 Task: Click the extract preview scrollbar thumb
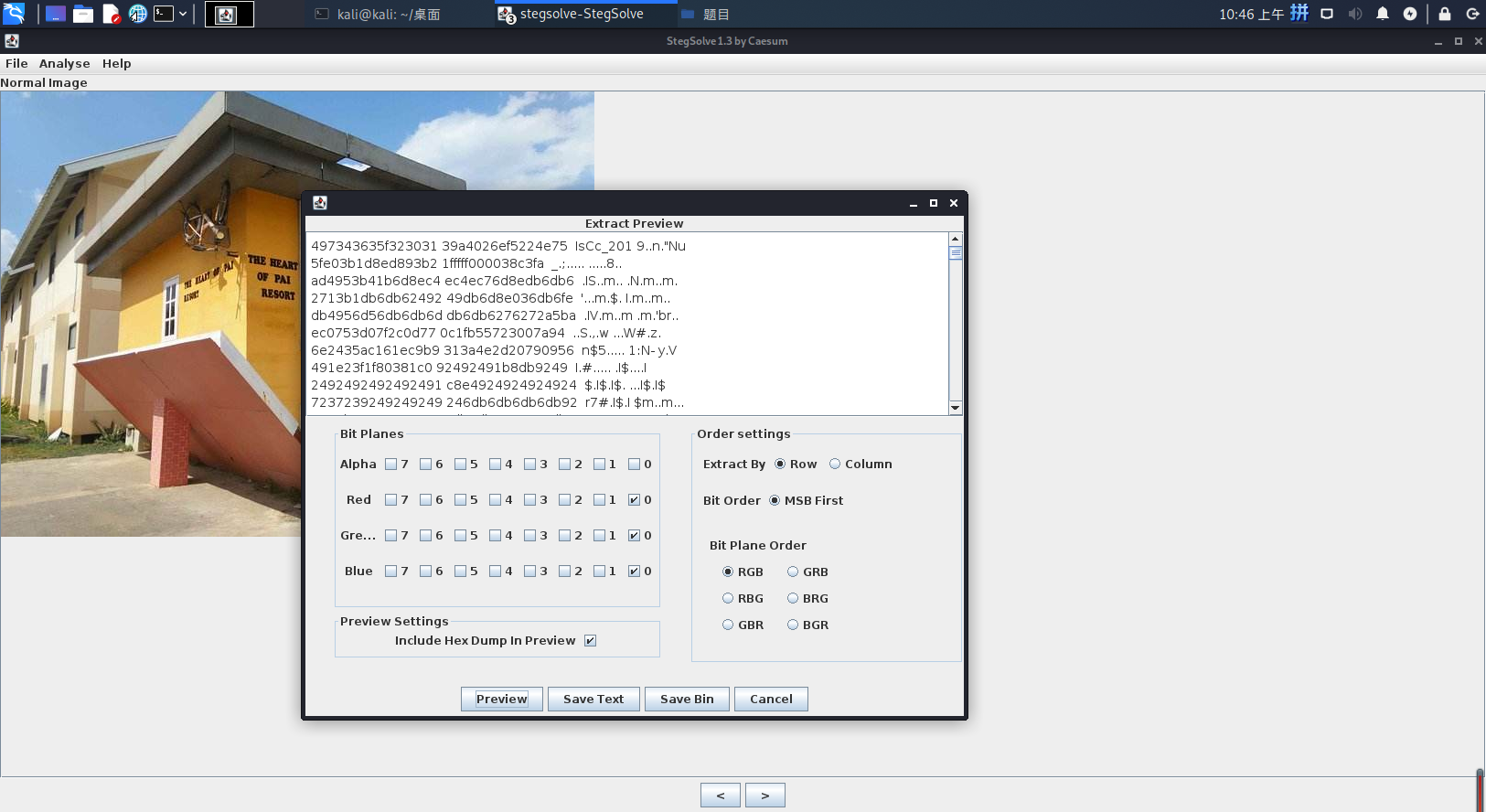click(956, 253)
